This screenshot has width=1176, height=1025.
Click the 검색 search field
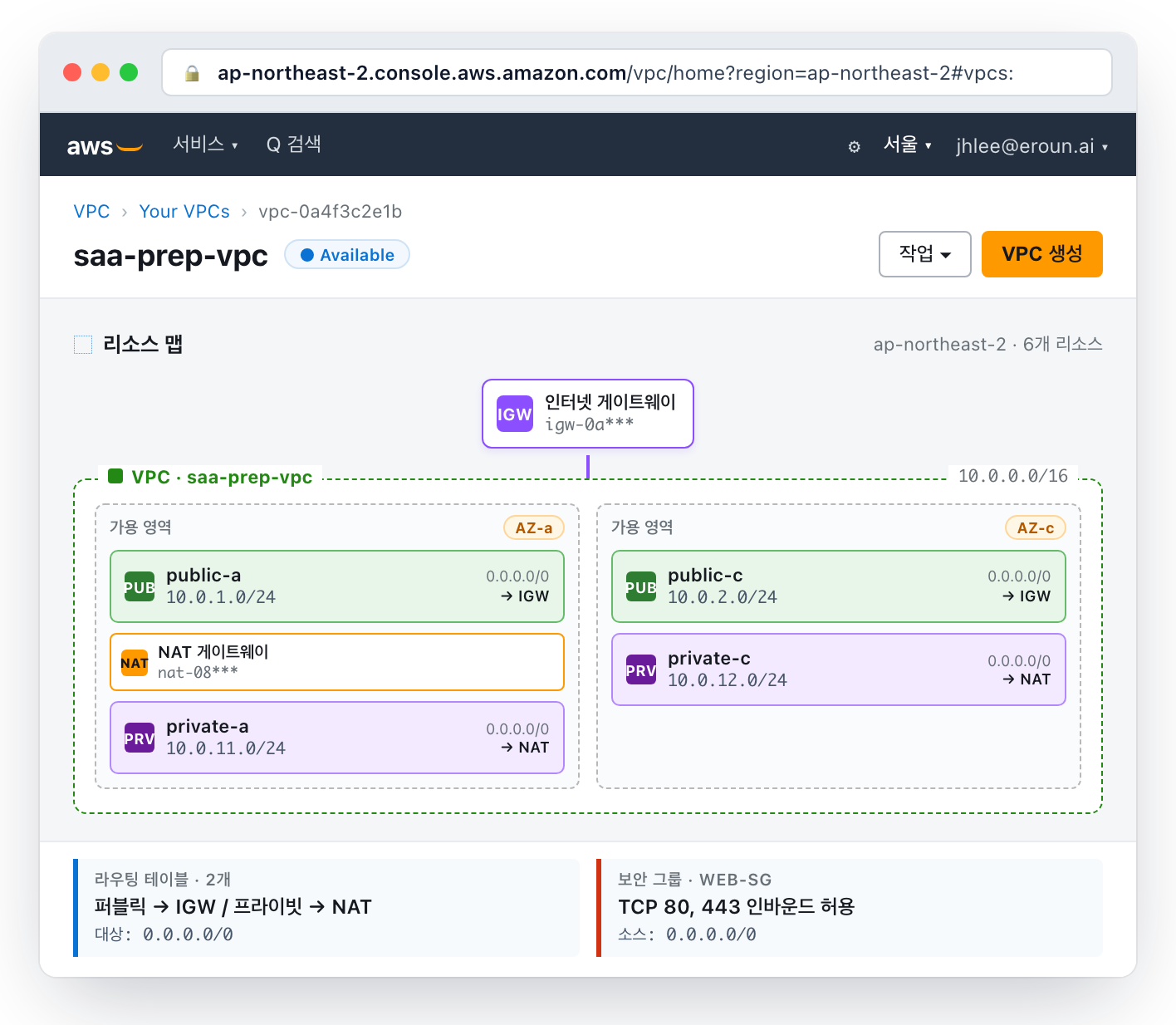coord(294,145)
